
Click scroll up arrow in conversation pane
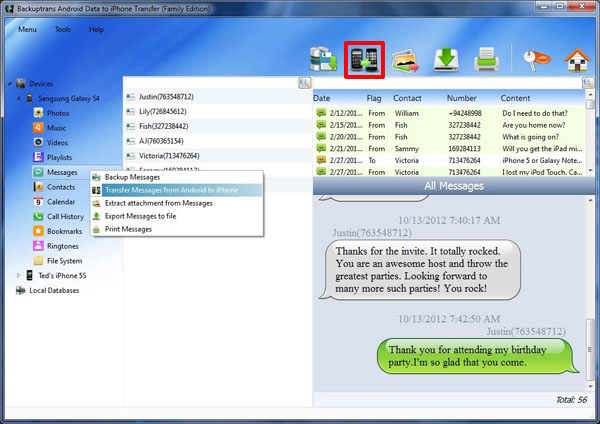click(x=590, y=200)
